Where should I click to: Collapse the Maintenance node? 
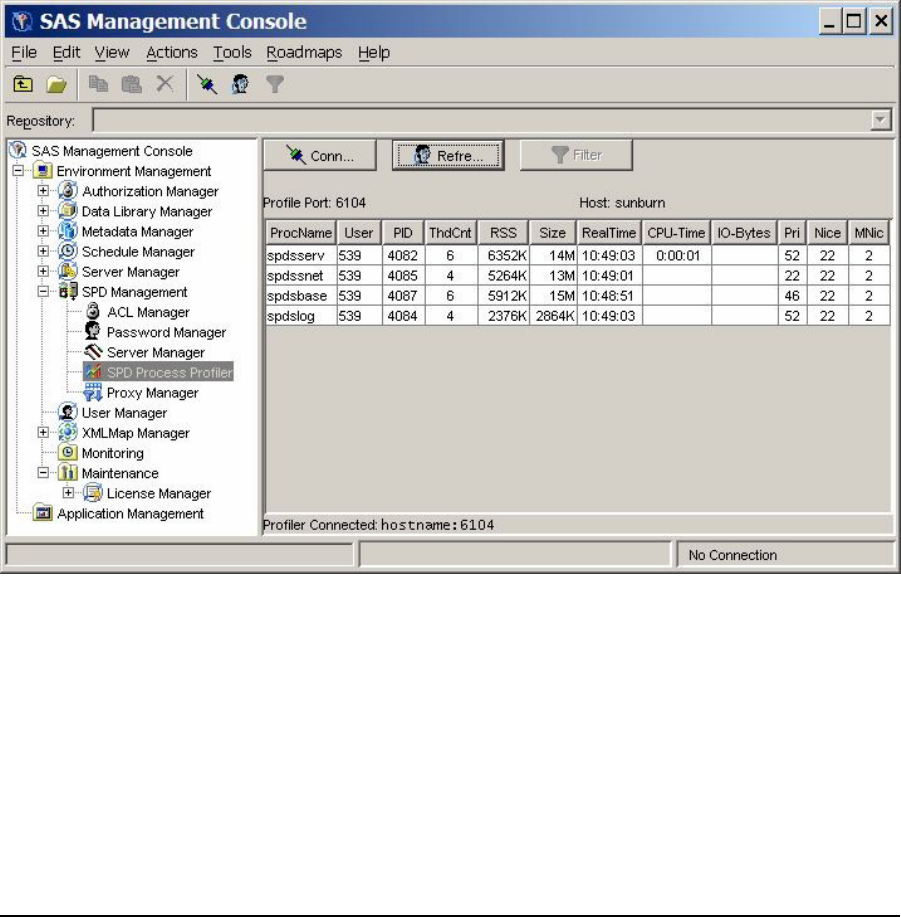coord(43,473)
